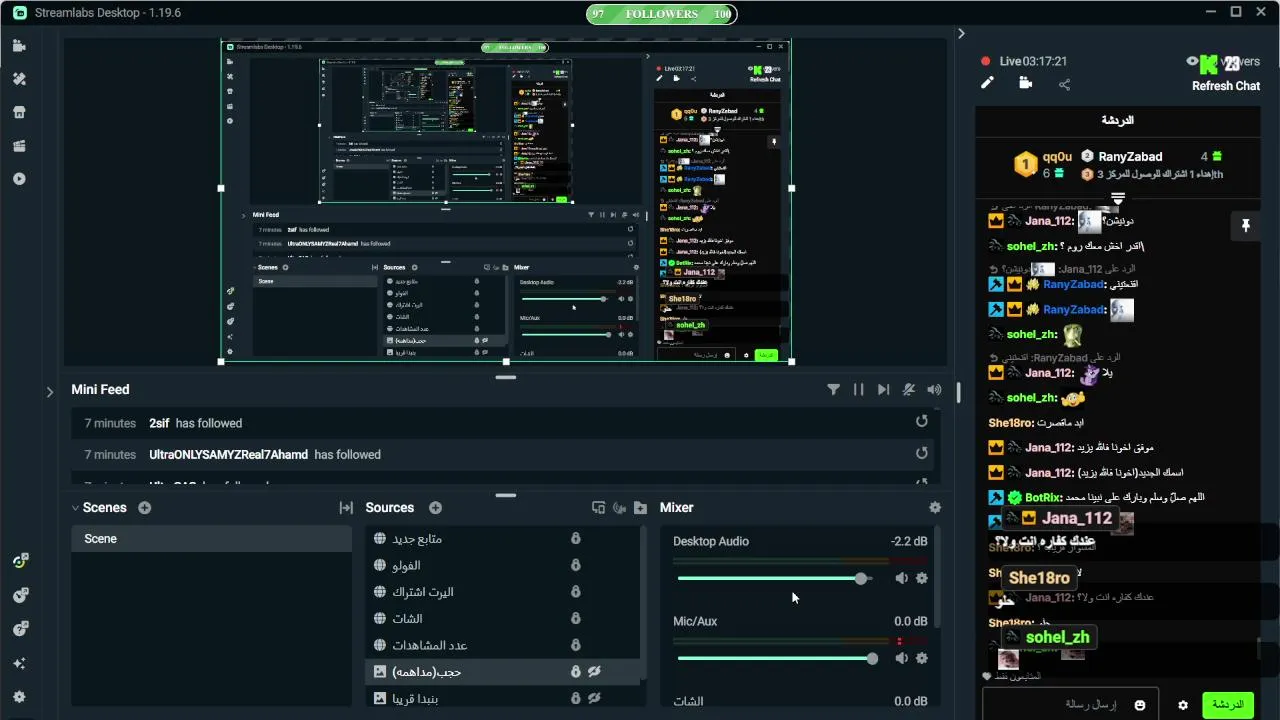
Task: Open the audio source icon in Sources header
Action: 619,508
